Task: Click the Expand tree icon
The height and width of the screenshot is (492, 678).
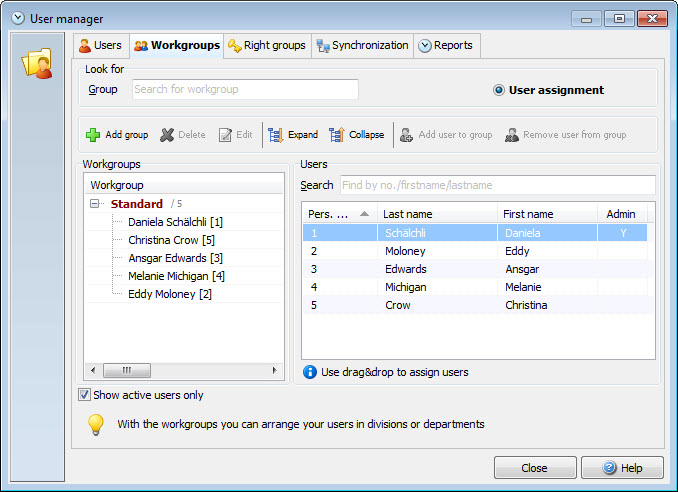Action: point(275,135)
